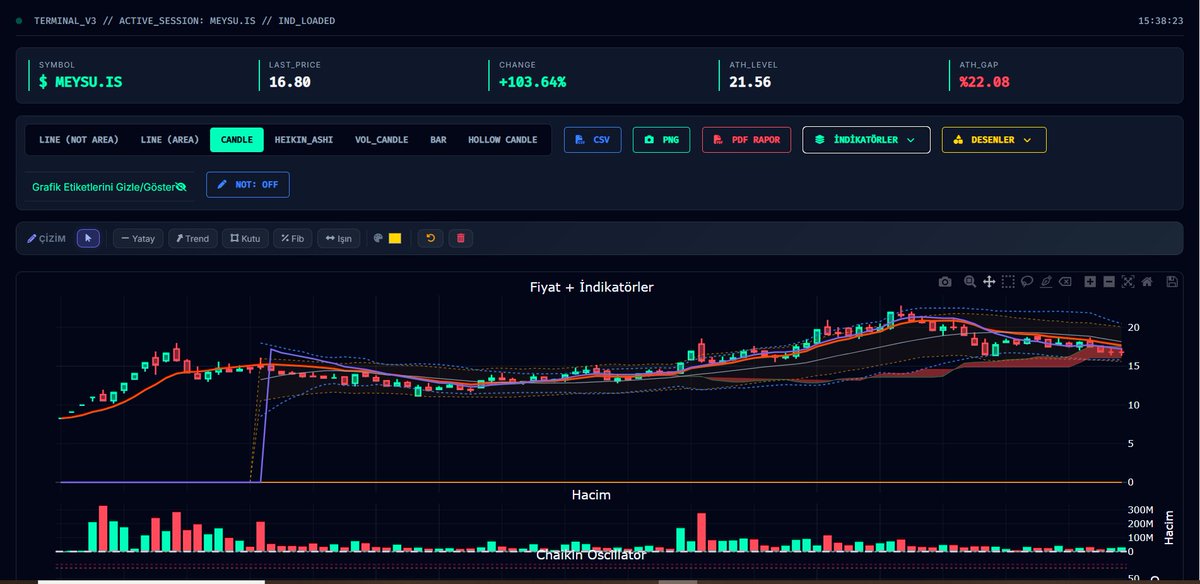
Task: Select the Fib retracement tool
Action: pos(293,238)
